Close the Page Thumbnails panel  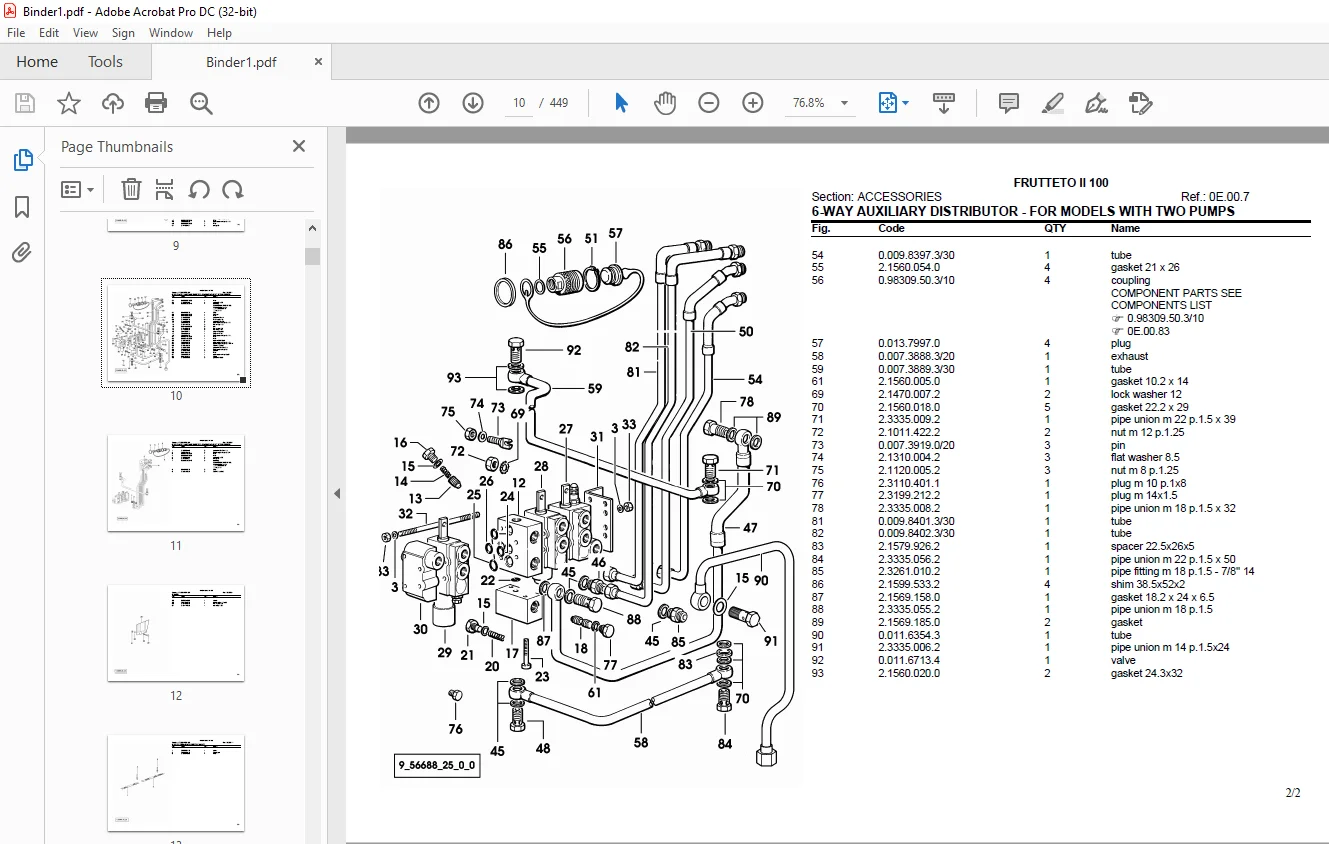pyautogui.click(x=299, y=146)
